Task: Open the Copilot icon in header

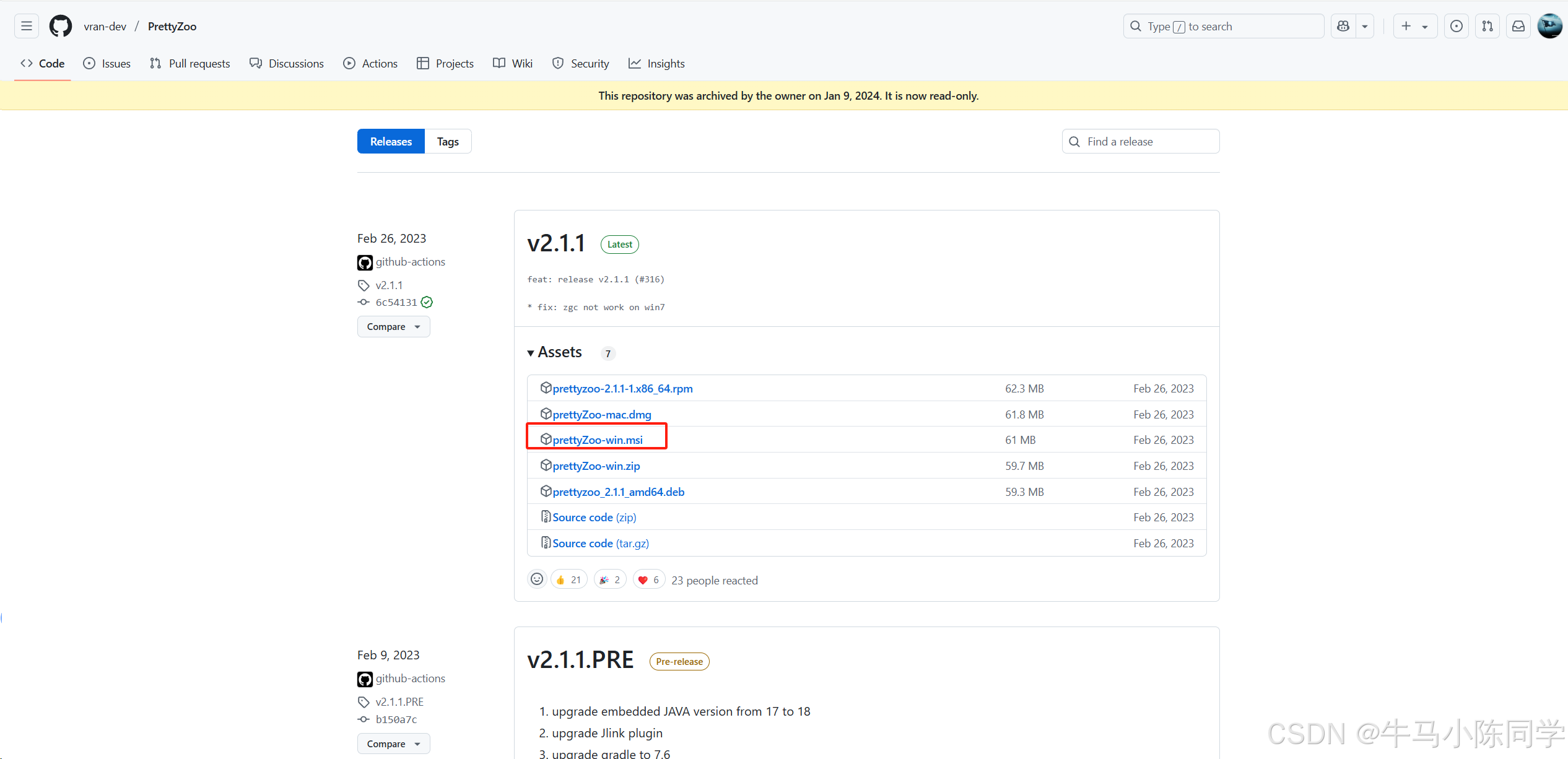Action: point(1343,26)
